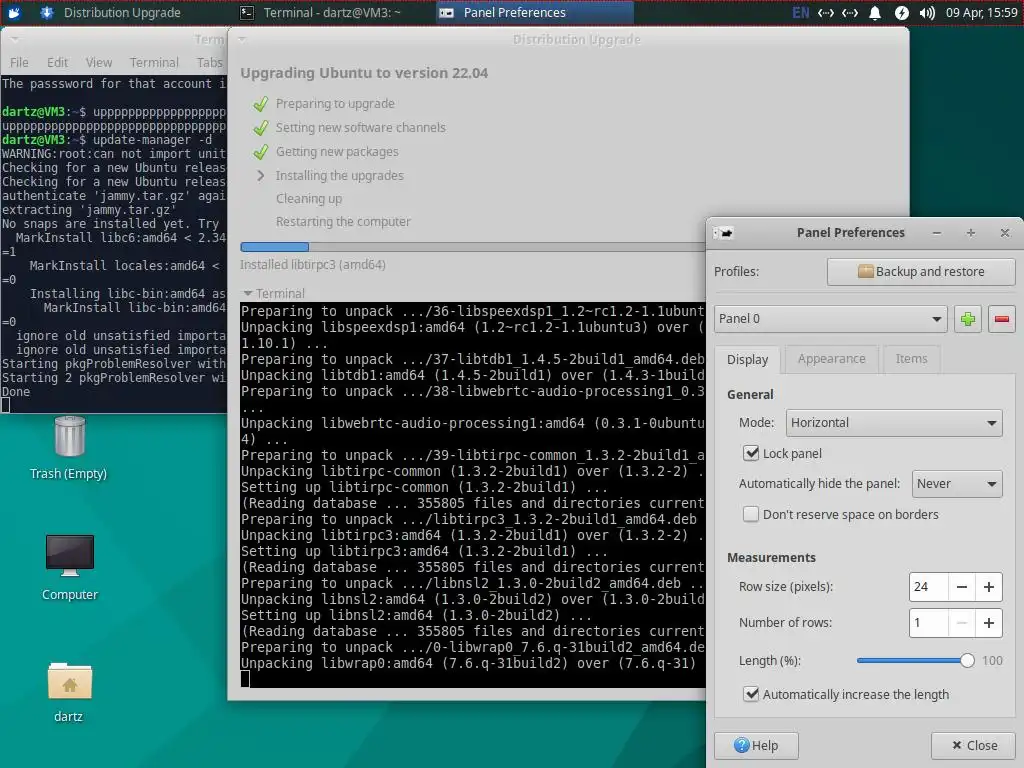Open the Mode Horizontal dropdown
This screenshot has width=1024, height=768.
[894, 423]
